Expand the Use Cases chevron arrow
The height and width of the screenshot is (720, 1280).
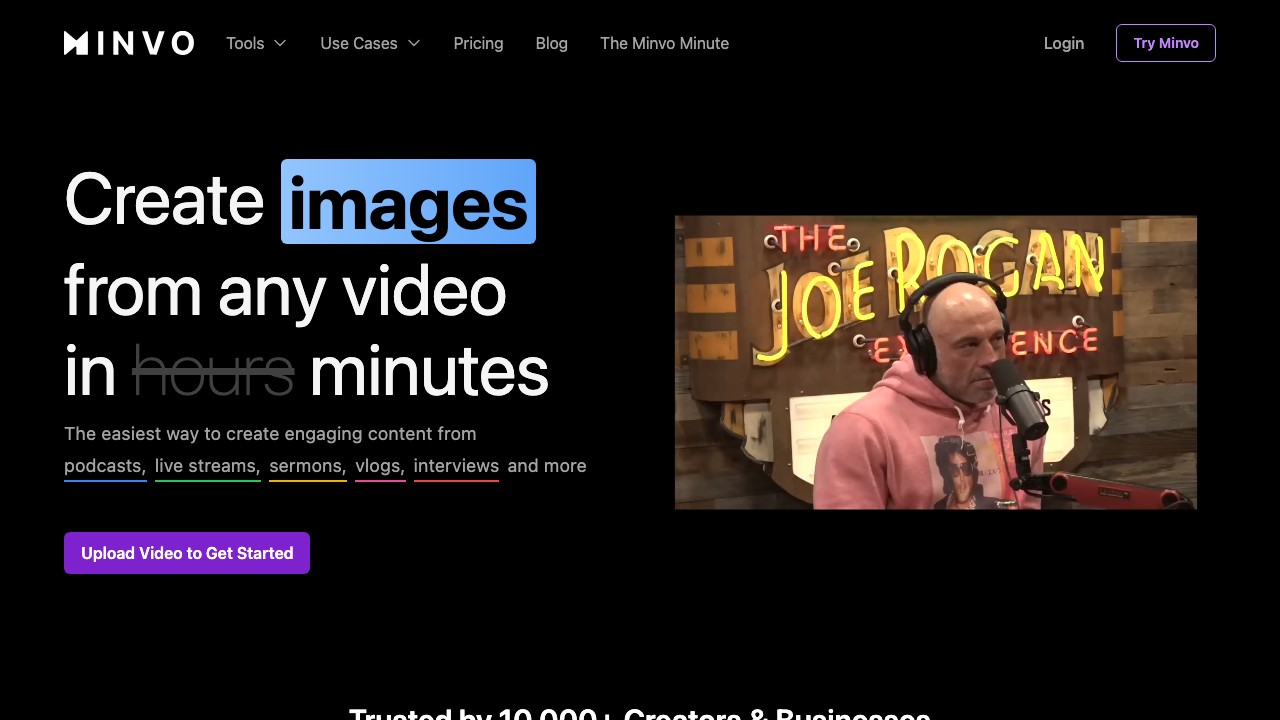point(414,43)
